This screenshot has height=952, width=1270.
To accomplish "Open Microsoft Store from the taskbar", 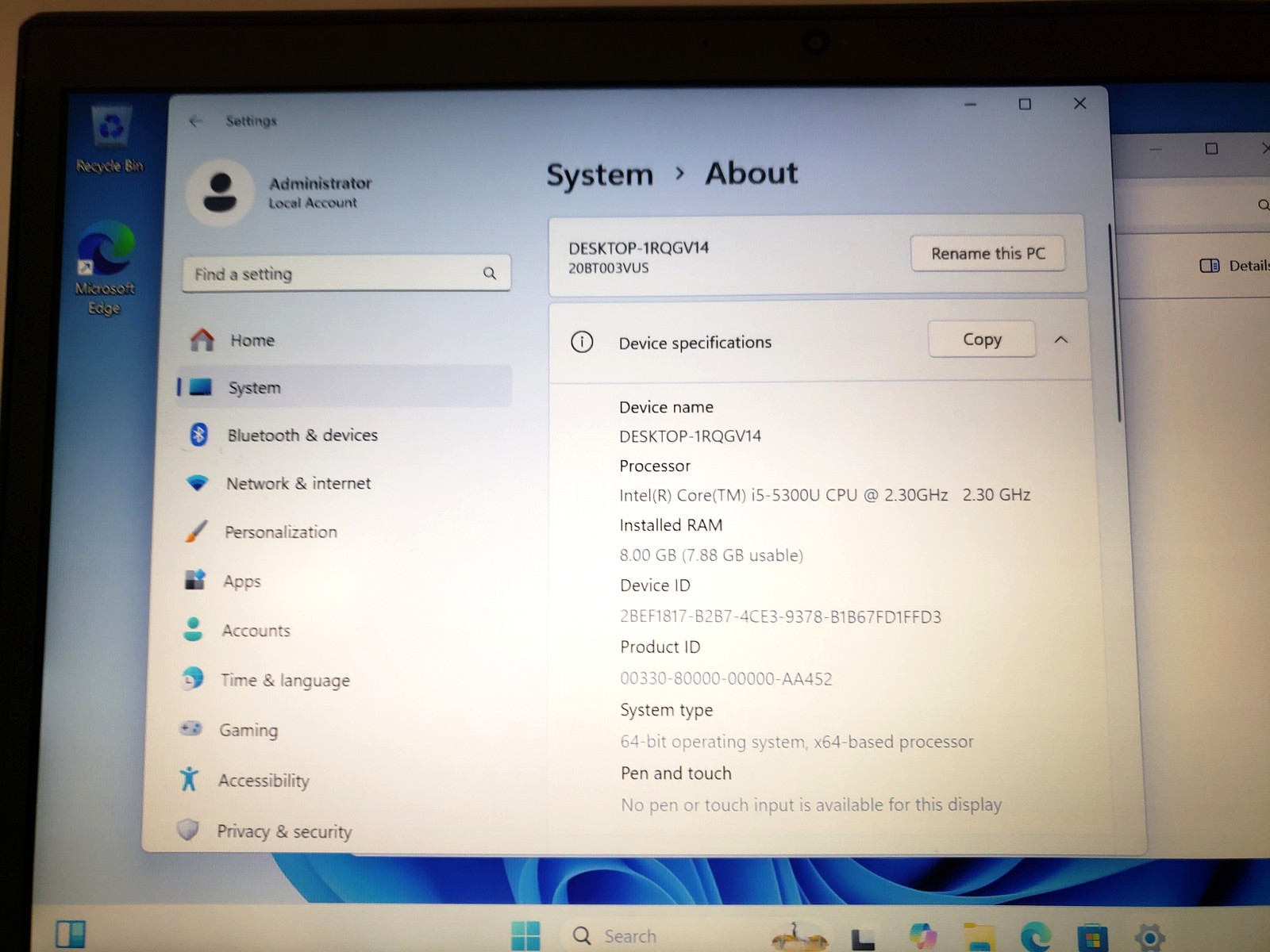I will tap(1093, 938).
